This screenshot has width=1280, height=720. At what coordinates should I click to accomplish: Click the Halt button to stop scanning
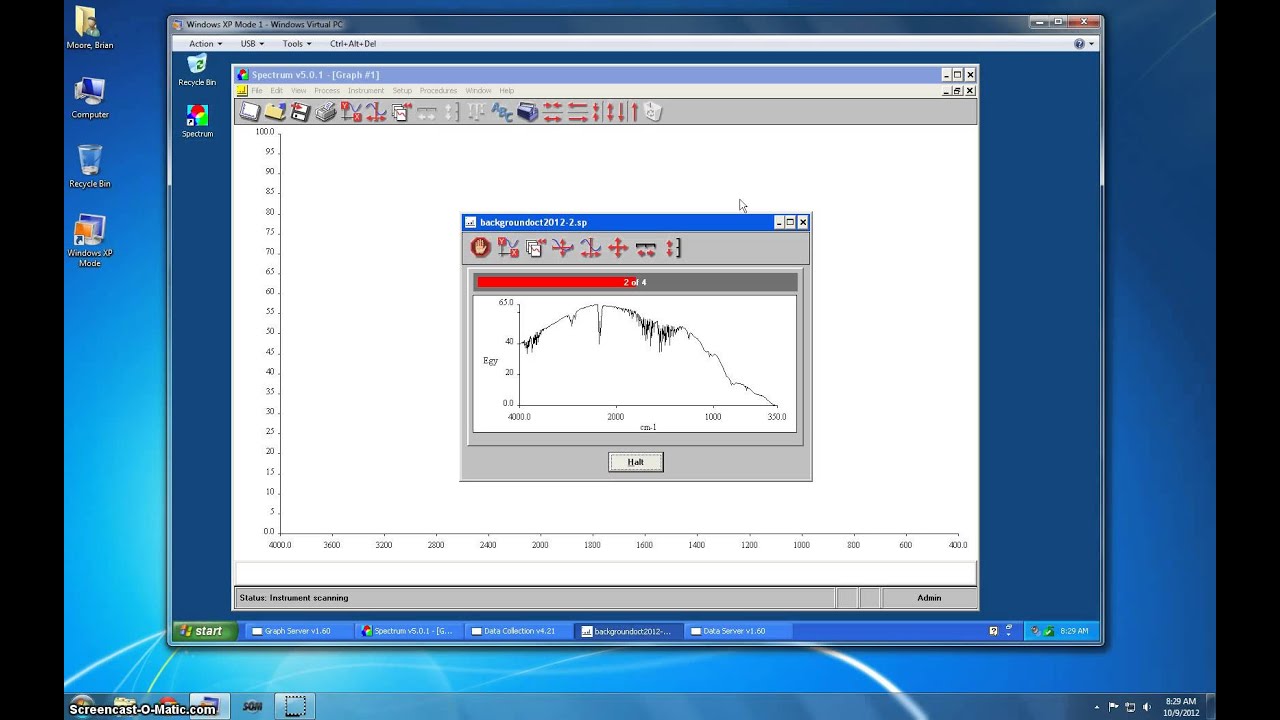[x=636, y=462]
